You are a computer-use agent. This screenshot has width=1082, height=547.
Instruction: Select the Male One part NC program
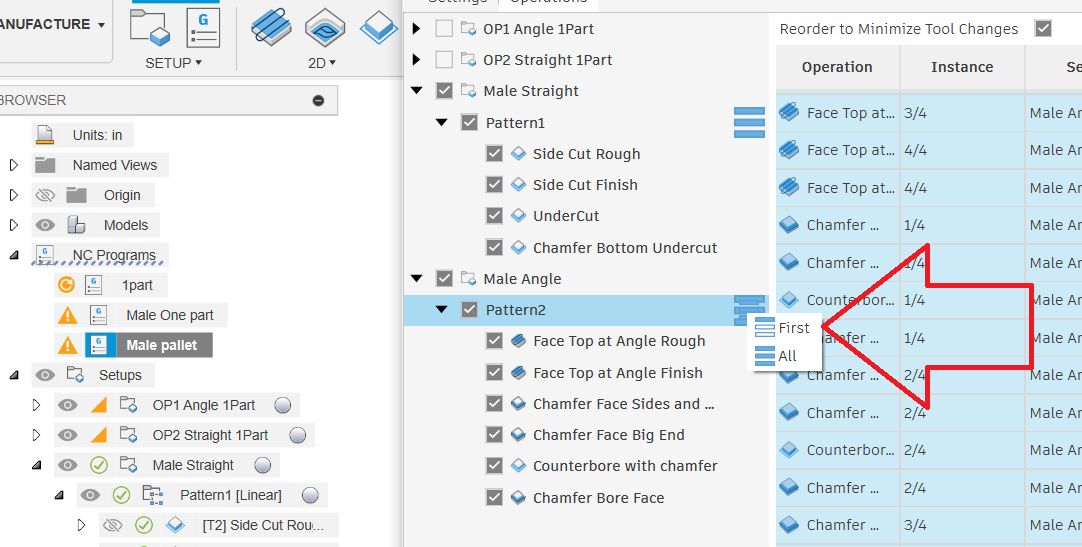pyautogui.click(x=170, y=315)
